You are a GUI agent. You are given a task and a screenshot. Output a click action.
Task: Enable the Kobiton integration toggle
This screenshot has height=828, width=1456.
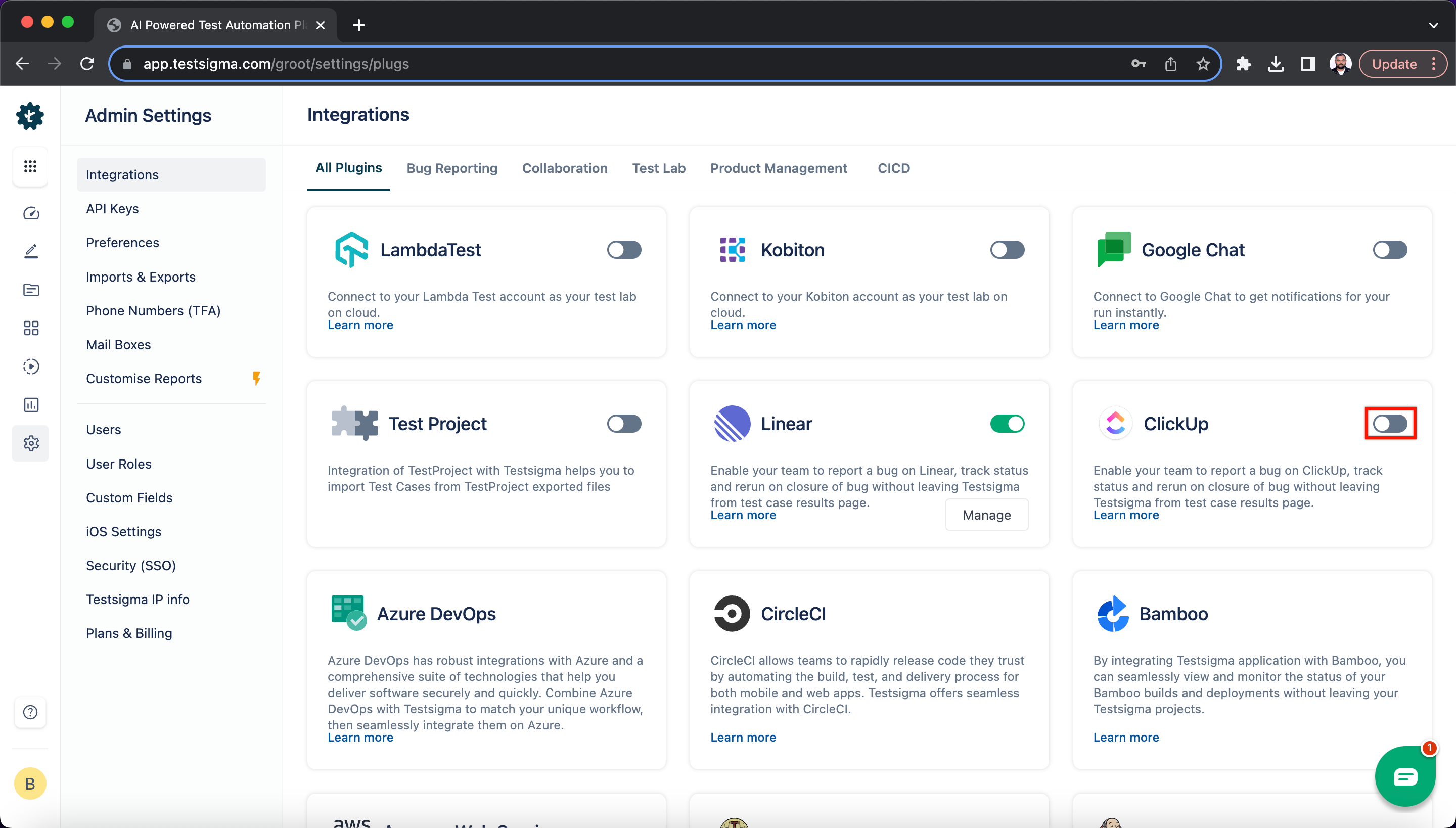[1007, 250]
